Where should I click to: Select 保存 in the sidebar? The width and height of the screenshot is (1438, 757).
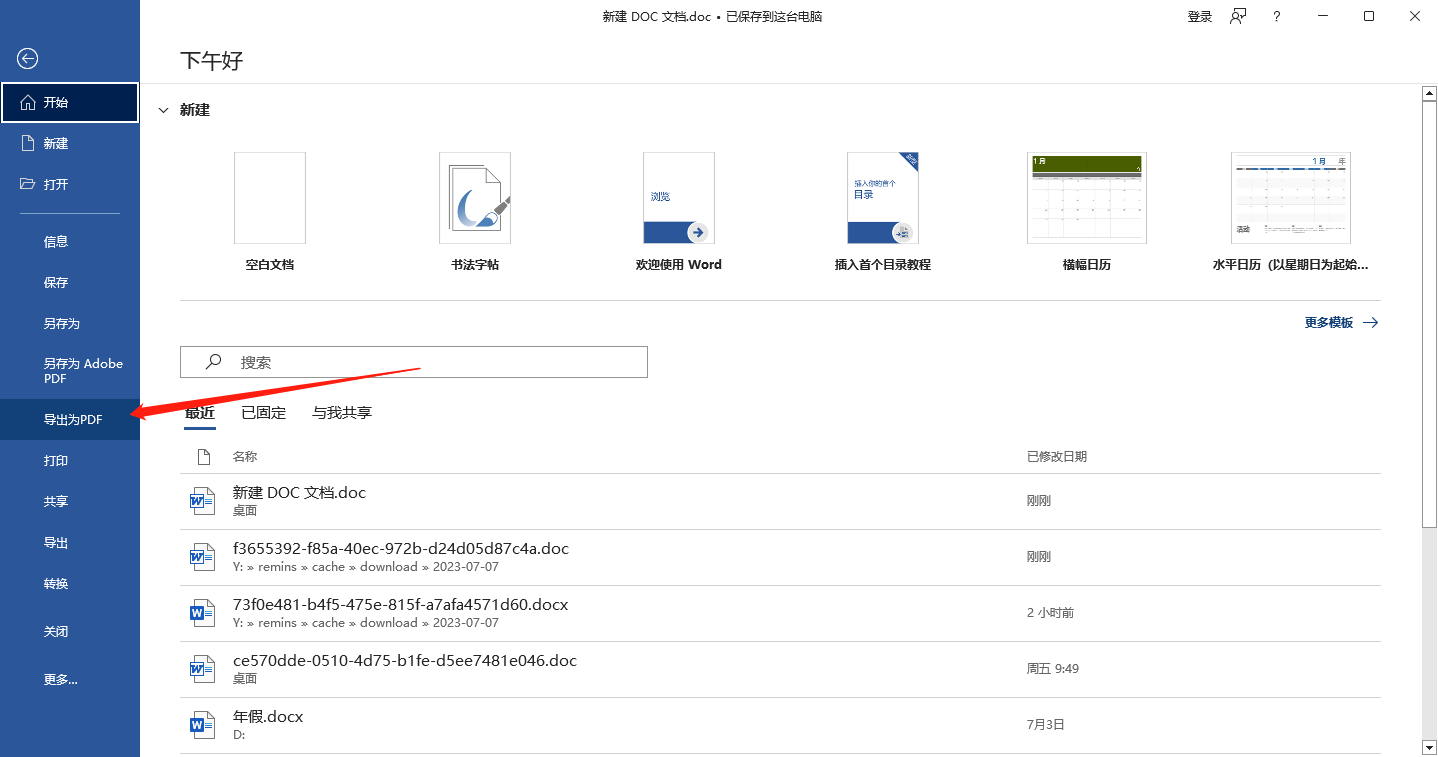pyautogui.click(x=70, y=282)
